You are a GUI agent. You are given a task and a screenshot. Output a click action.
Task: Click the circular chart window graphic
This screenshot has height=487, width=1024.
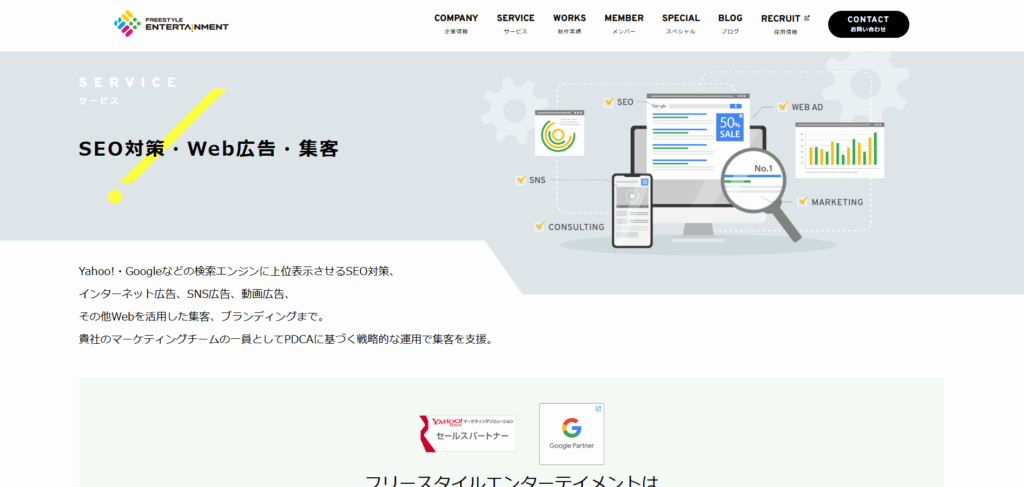point(559,133)
